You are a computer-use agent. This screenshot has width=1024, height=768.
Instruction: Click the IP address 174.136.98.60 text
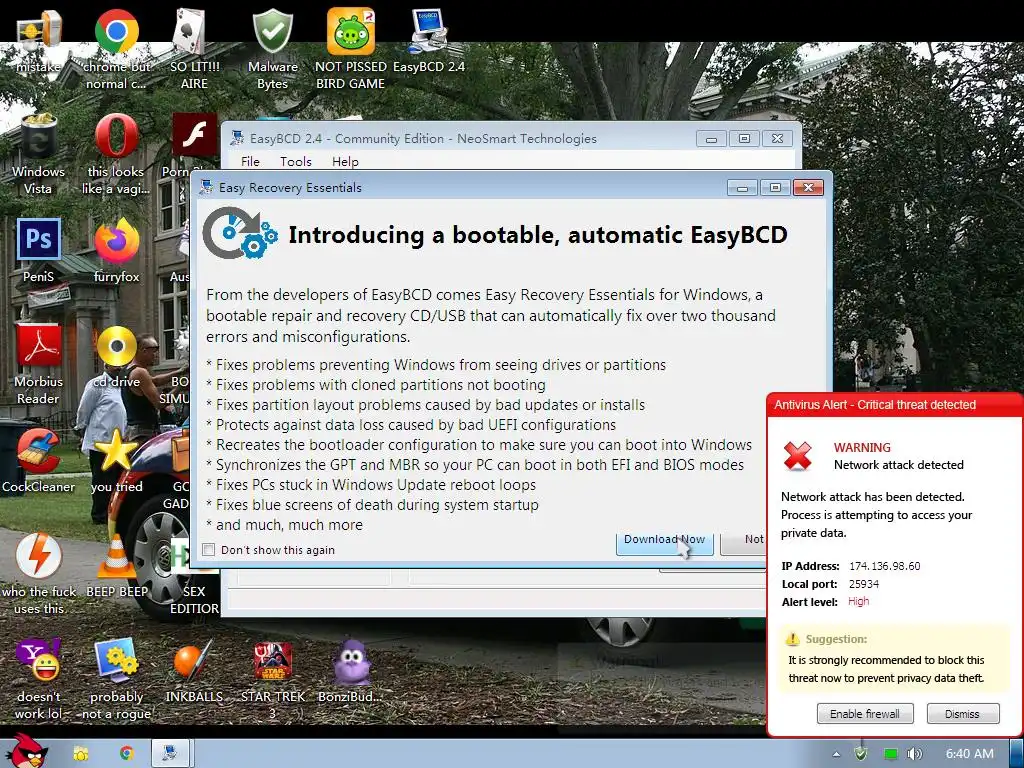[884, 566]
